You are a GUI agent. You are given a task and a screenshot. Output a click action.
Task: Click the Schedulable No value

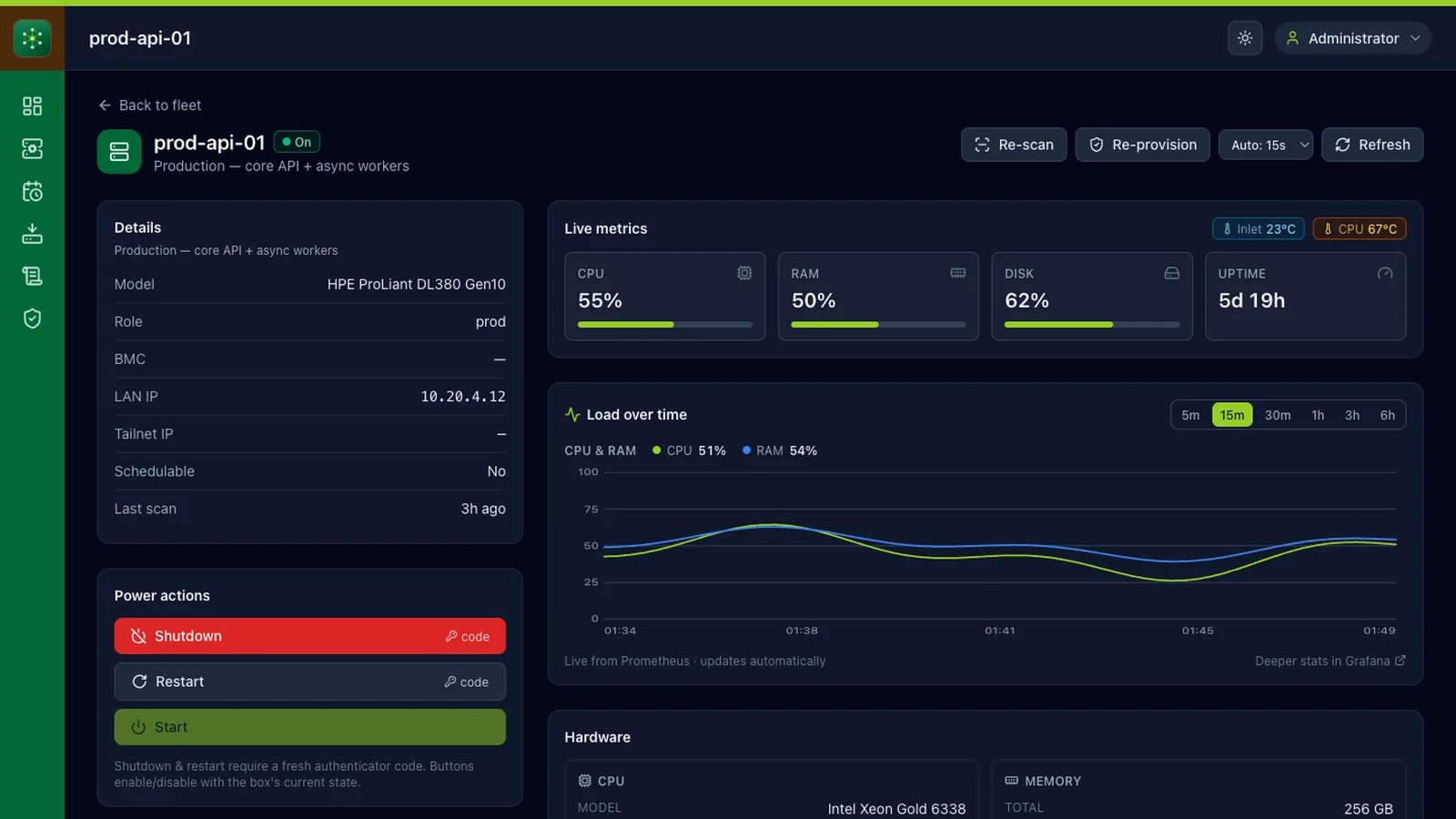(x=496, y=471)
